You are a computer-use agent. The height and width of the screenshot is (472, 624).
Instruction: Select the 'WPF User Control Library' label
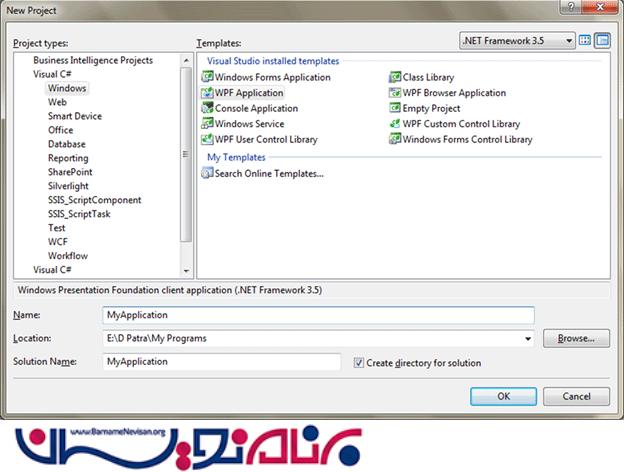(x=266, y=139)
